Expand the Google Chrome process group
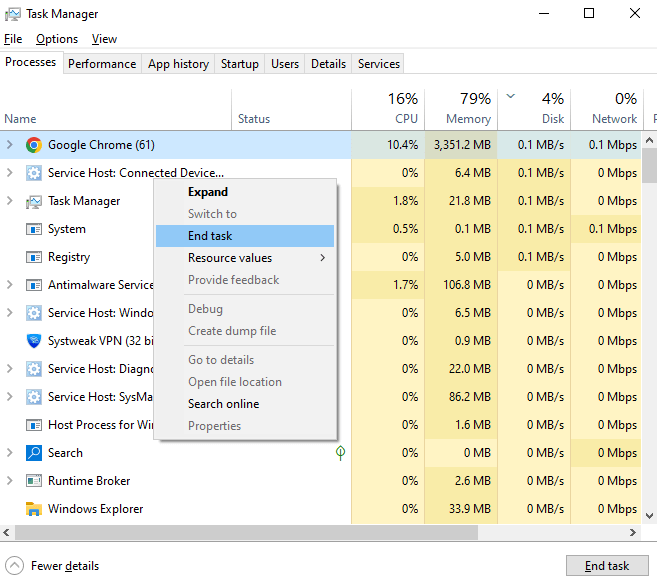 [x=10, y=145]
